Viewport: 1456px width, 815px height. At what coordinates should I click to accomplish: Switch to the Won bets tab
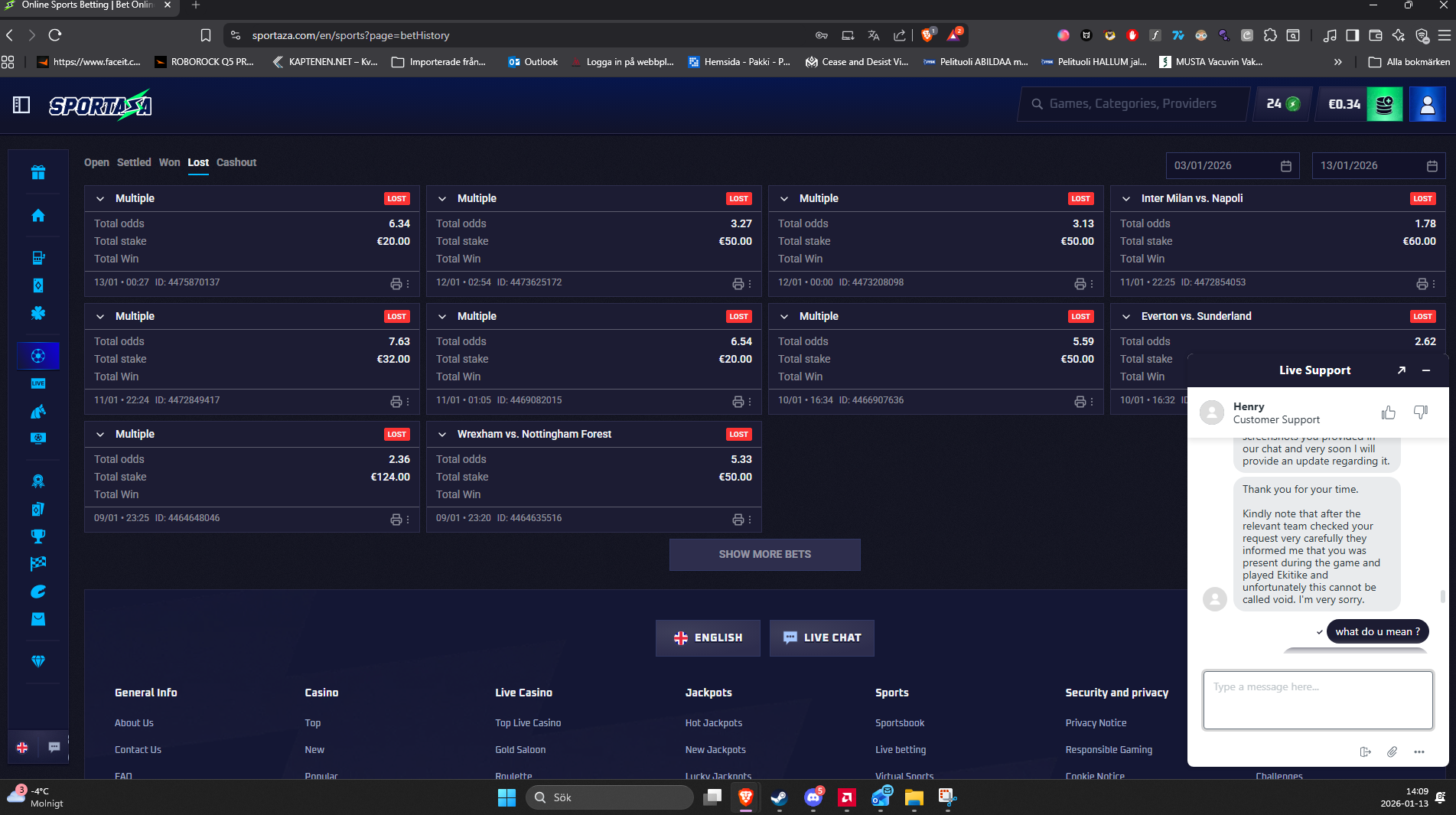(170, 162)
